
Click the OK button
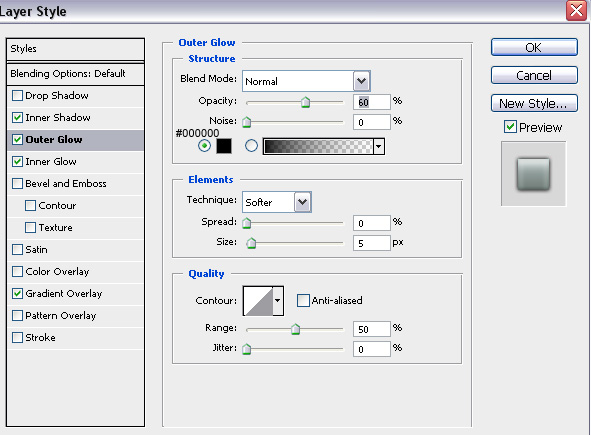534,47
